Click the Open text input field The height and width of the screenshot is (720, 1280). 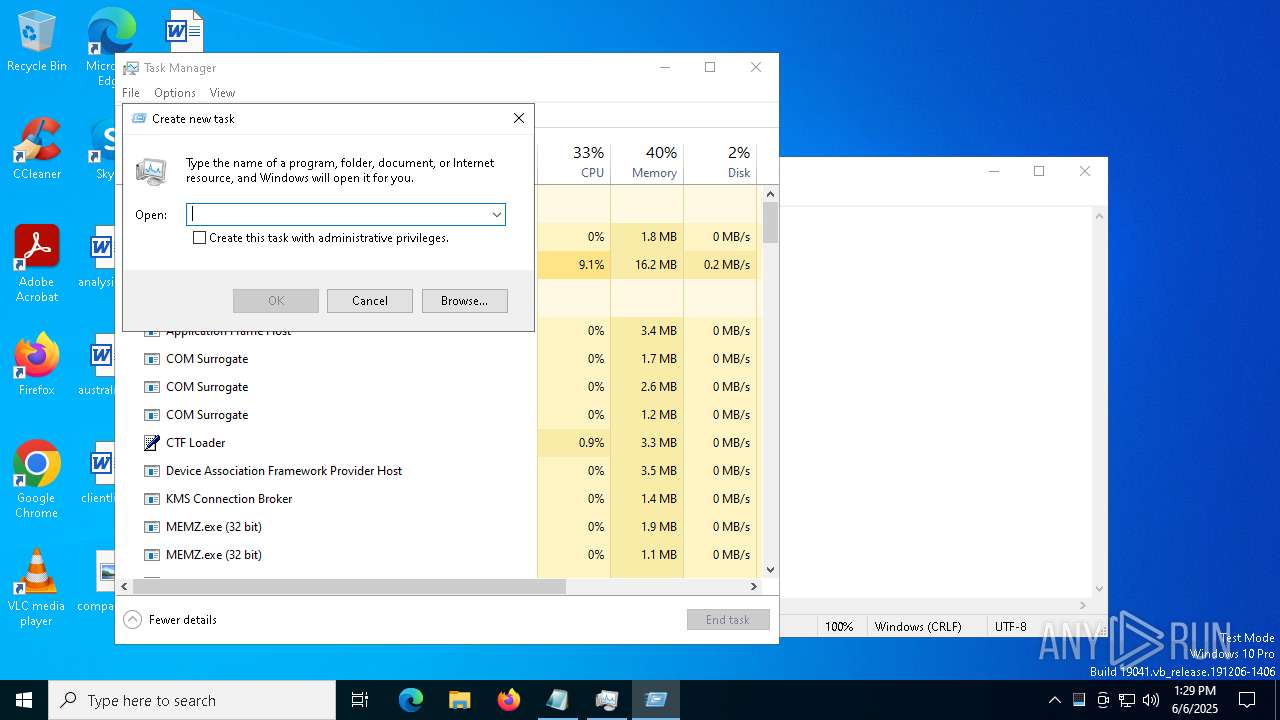click(337, 214)
